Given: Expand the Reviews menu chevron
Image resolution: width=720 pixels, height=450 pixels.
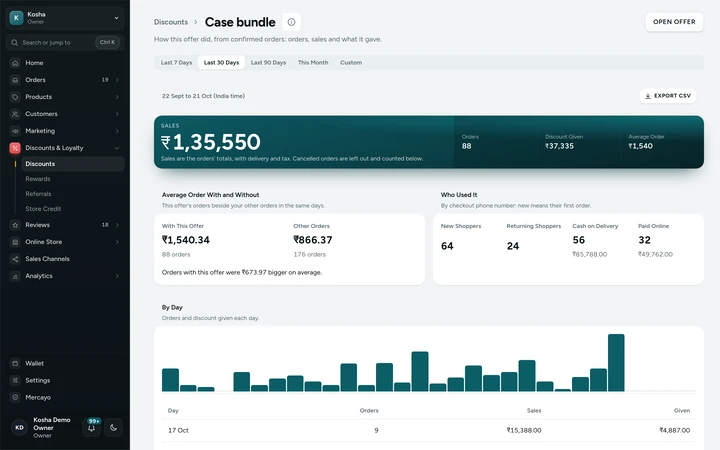Looking at the screenshot, I should pyautogui.click(x=117, y=225).
